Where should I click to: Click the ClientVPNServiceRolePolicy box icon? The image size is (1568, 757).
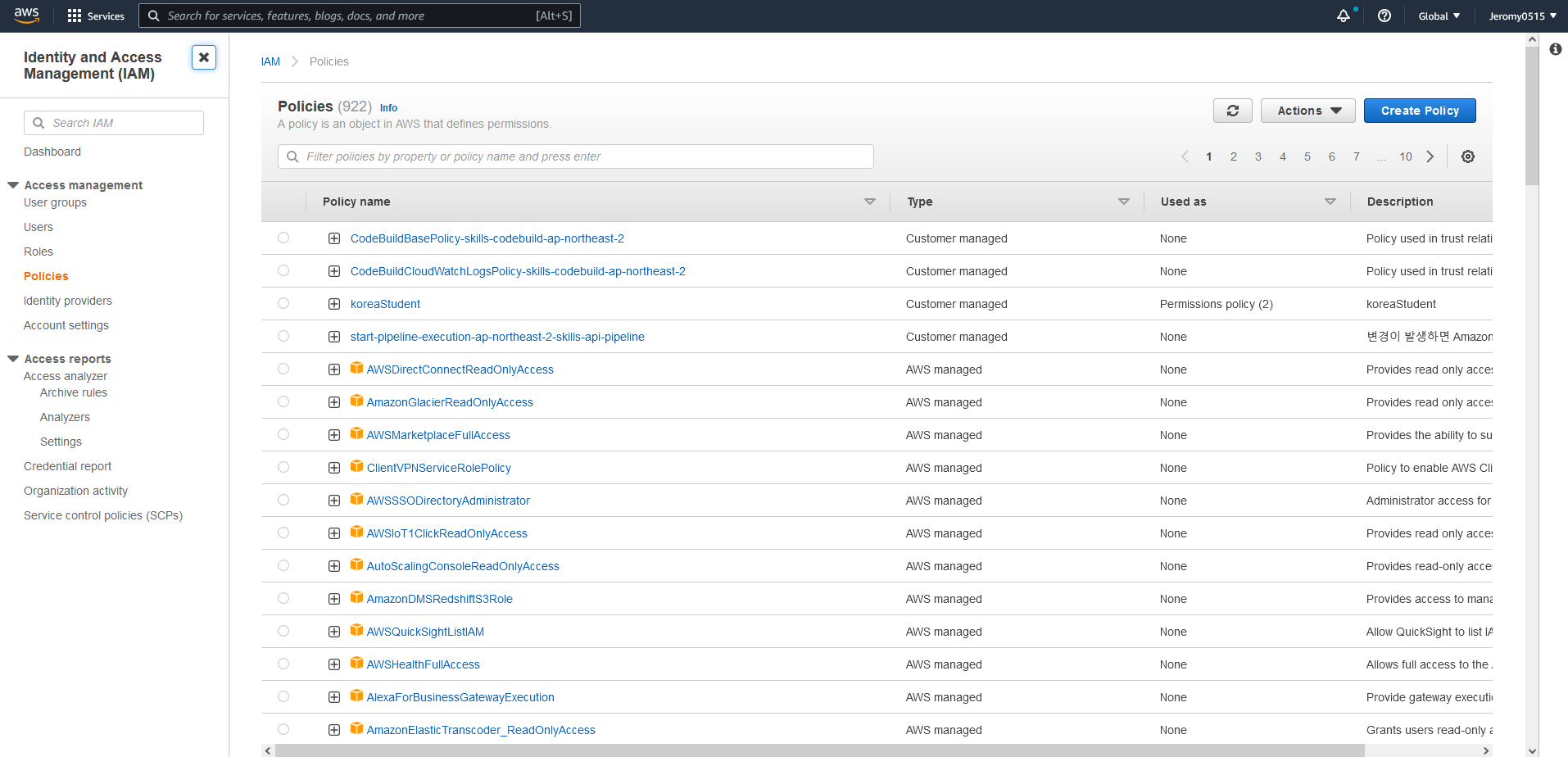356,466
